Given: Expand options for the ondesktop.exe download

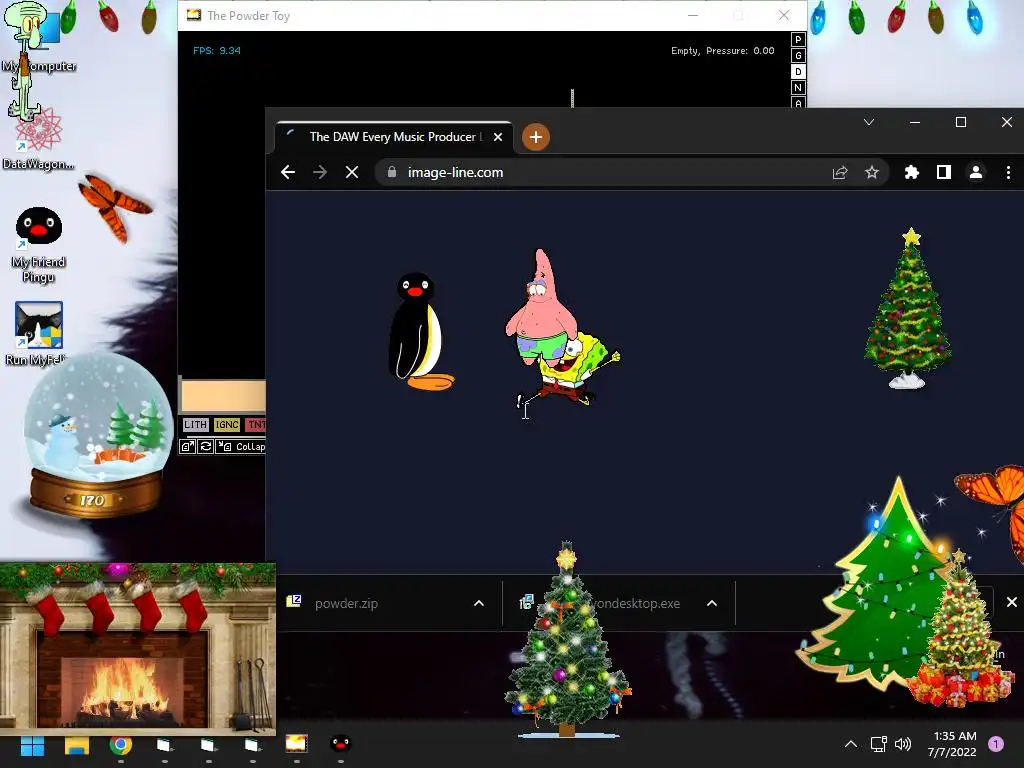Looking at the screenshot, I should 712,603.
